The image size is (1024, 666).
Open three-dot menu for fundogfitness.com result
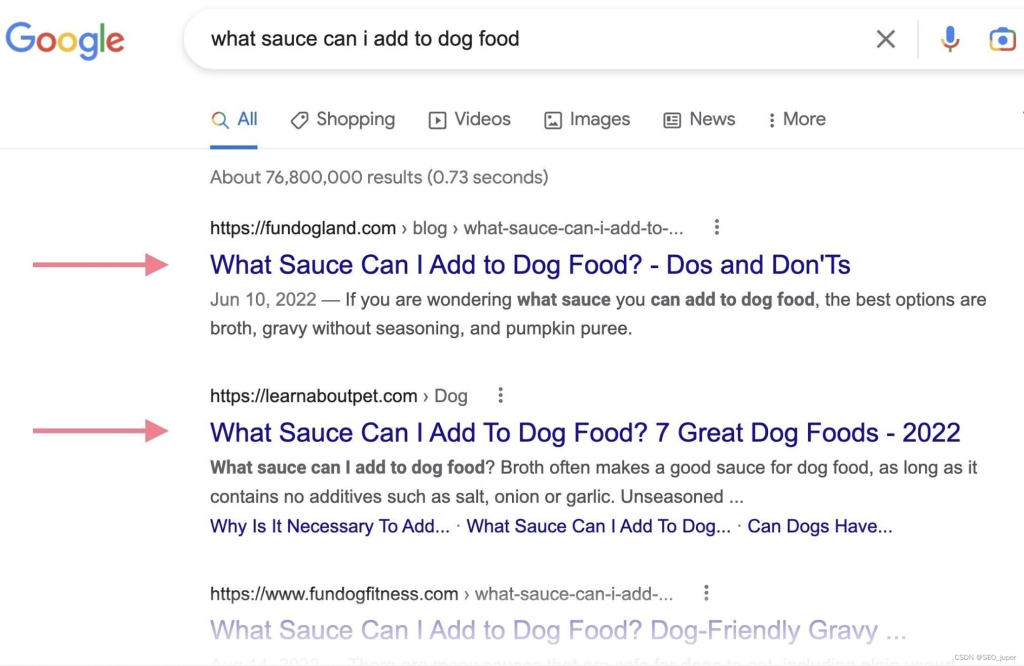pos(706,593)
